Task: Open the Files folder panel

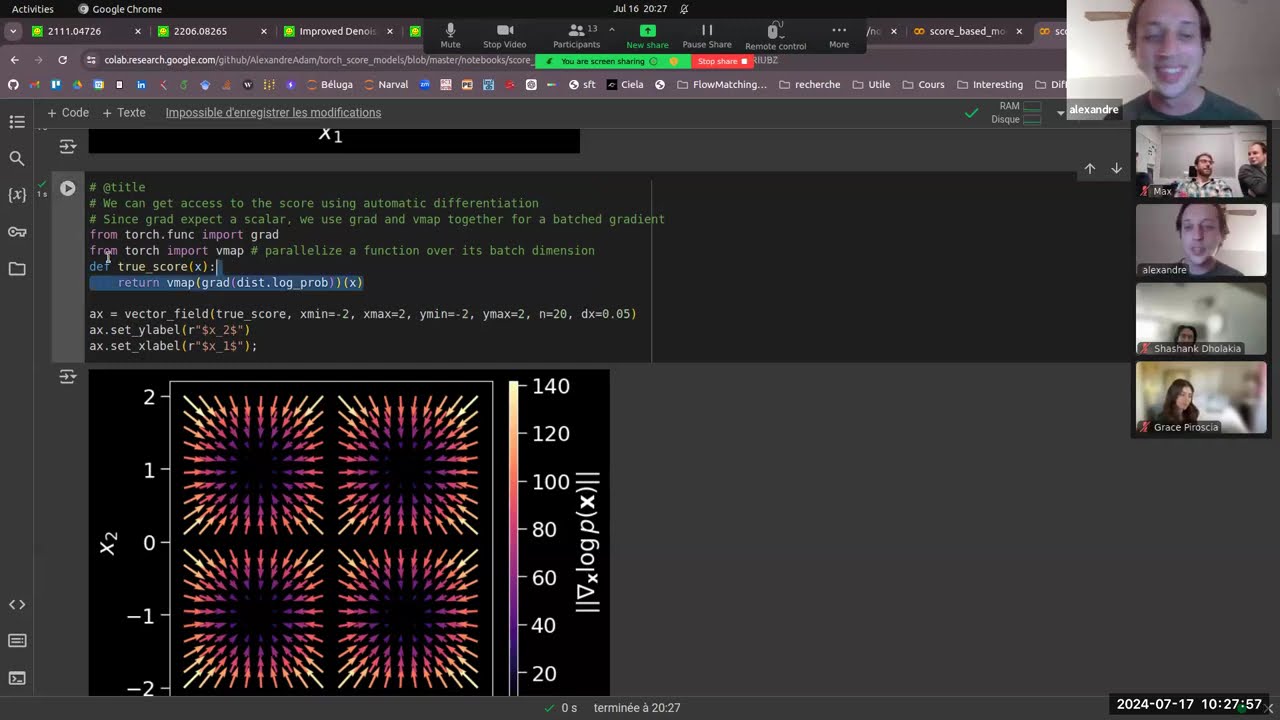Action: (x=17, y=269)
